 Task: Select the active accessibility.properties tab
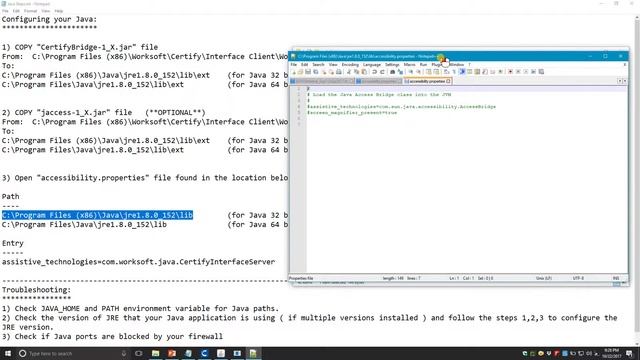click(x=427, y=81)
